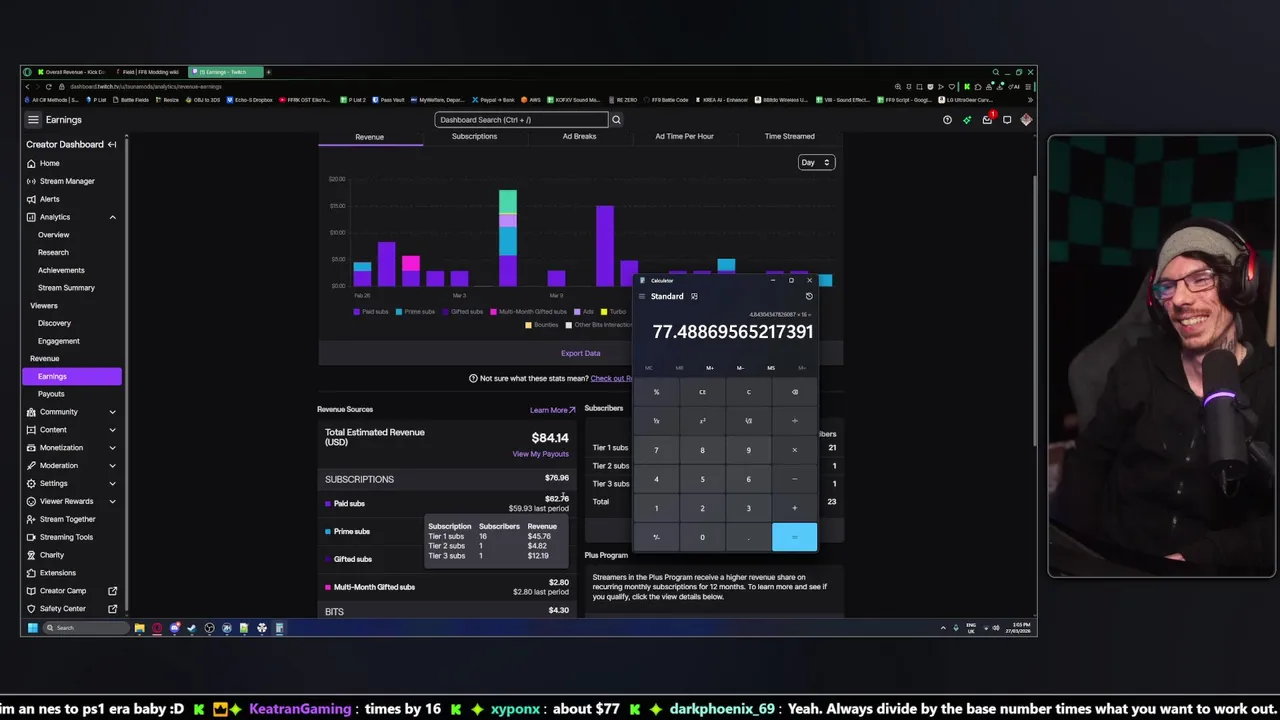The image size is (1280, 720).
Task: Open the user avatar menu in Twitch header
Action: (x=1026, y=120)
